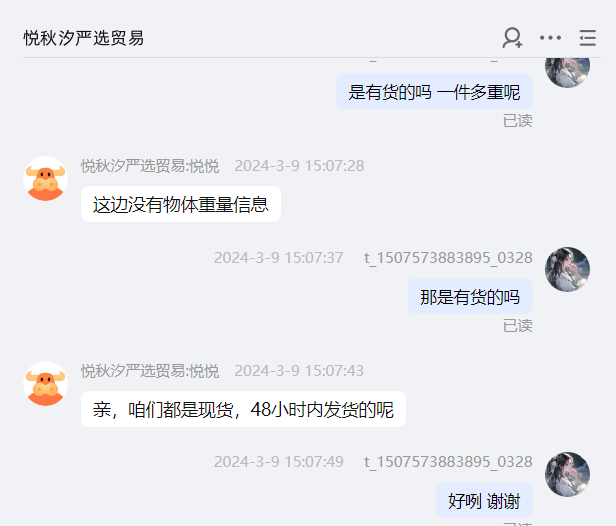This screenshot has width=616, height=526.
Task: Click the message about 48小时内发货
Action: (x=243, y=409)
